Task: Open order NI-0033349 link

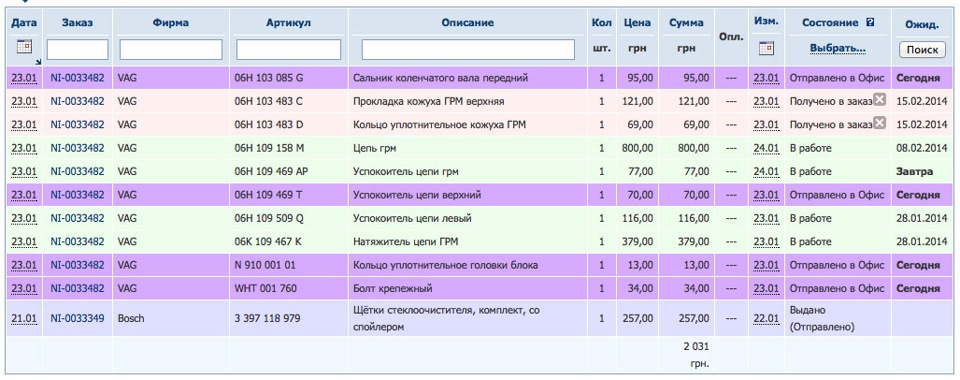Action: coord(77,318)
